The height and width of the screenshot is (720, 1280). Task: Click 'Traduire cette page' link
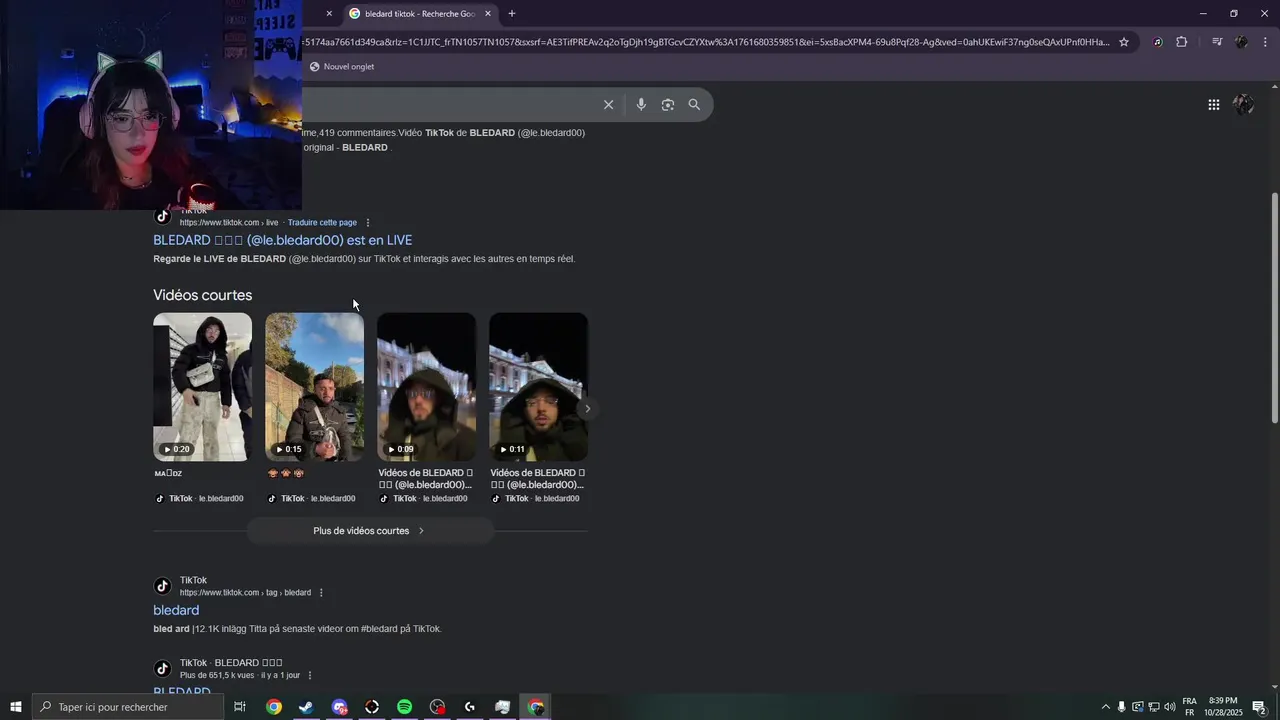[x=322, y=222]
